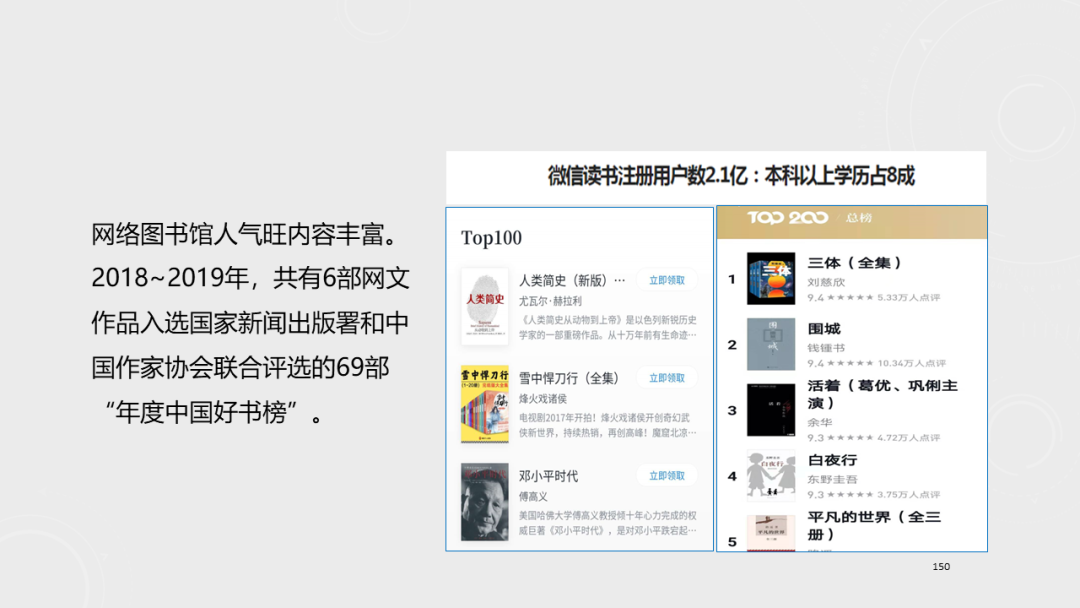Open 平凡的世界 cover thumbnail

pyautogui.click(x=771, y=533)
